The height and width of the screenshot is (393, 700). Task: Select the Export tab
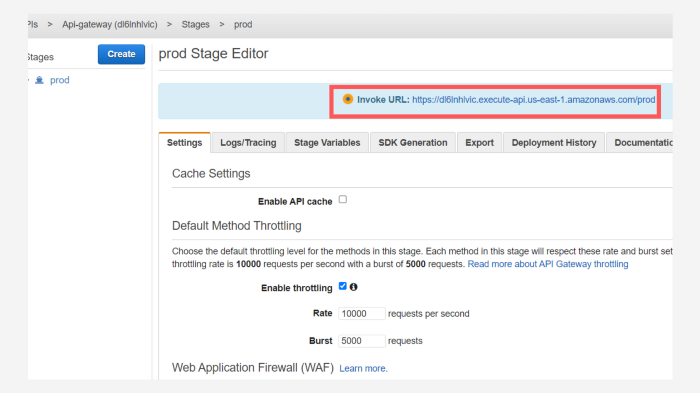pos(479,143)
